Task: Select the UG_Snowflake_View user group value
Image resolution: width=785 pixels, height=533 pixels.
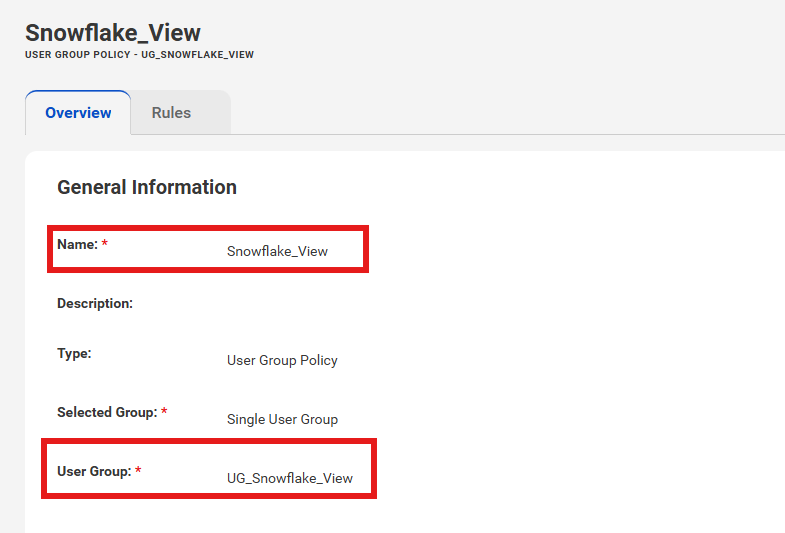Action: coord(290,478)
